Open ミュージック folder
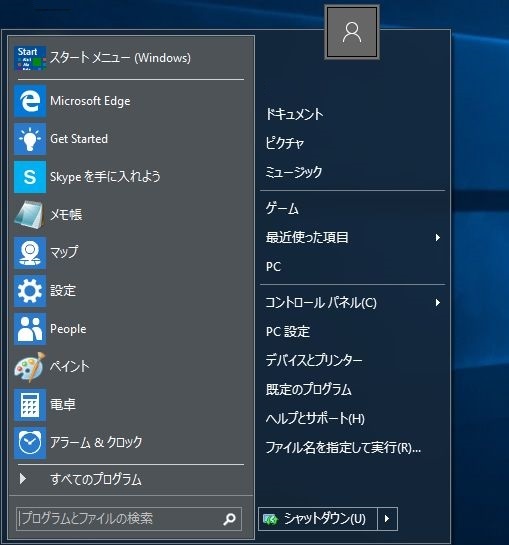This screenshot has height=545, width=509. [x=294, y=172]
